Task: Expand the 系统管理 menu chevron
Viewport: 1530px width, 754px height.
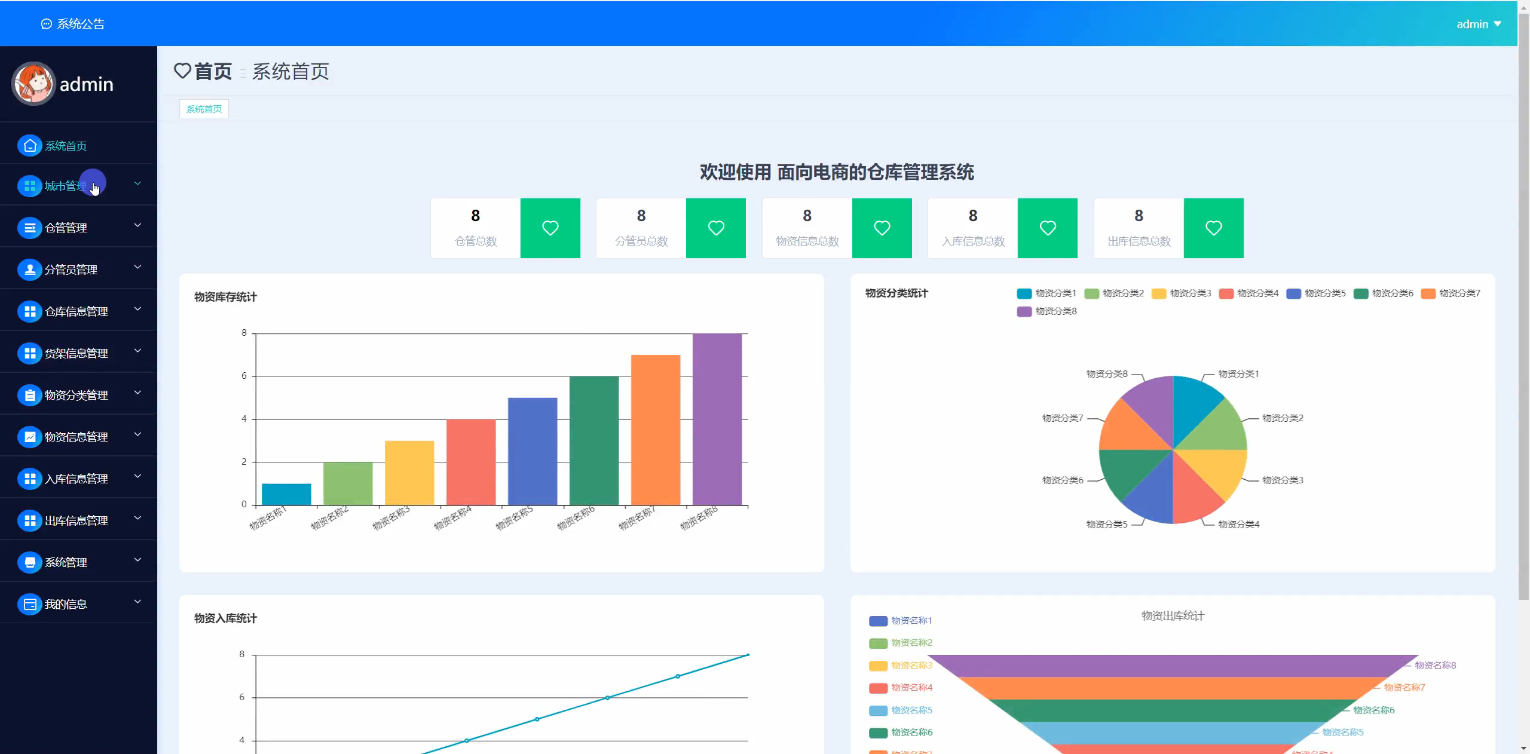Action: click(138, 560)
